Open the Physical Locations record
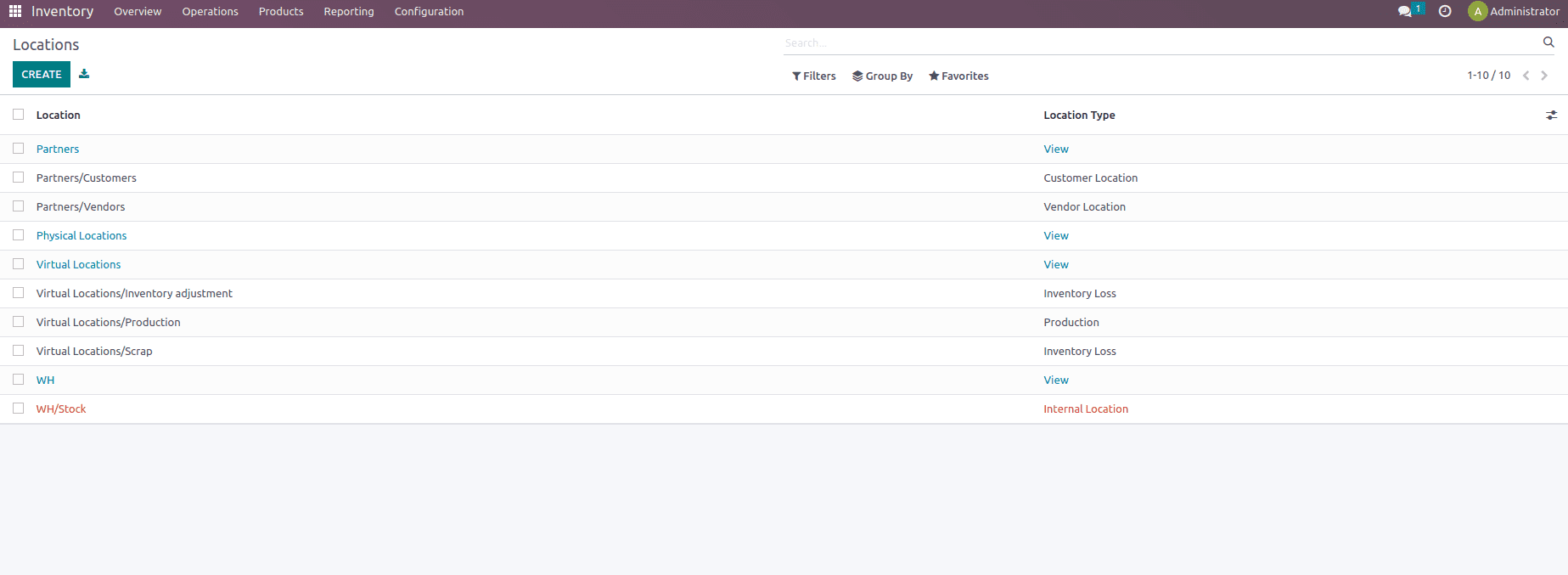The height and width of the screenshot is (575, 1568). pos(81,235)
